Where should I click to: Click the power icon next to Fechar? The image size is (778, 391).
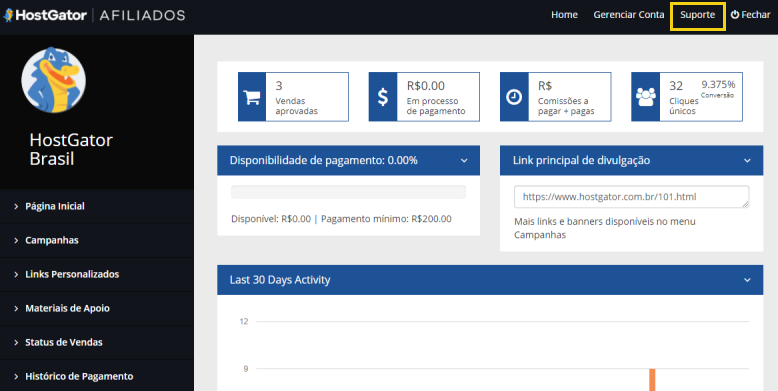click(735, 15)
